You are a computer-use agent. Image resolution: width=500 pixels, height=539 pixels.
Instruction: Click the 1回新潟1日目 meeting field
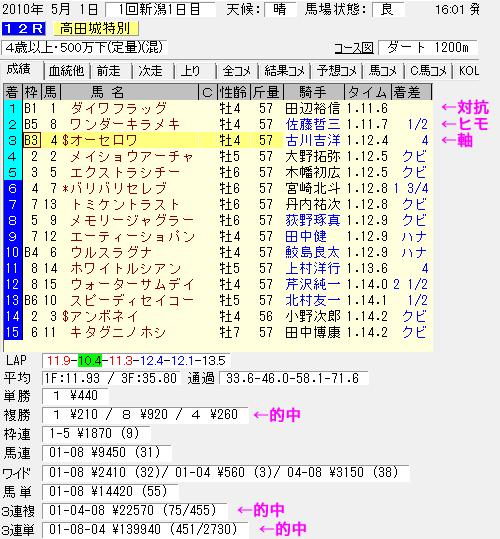[160, 10]
